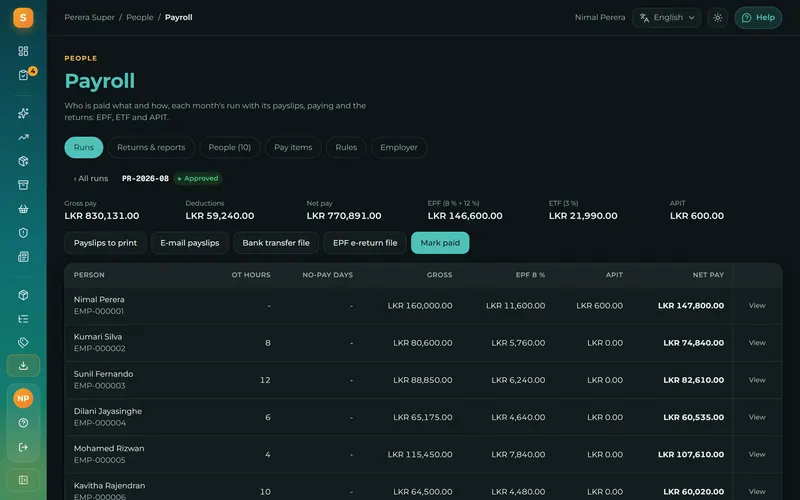Click the GROSS column header
Image resolution: width=800 pixels, height=500 pixels.
pos(439,275)
